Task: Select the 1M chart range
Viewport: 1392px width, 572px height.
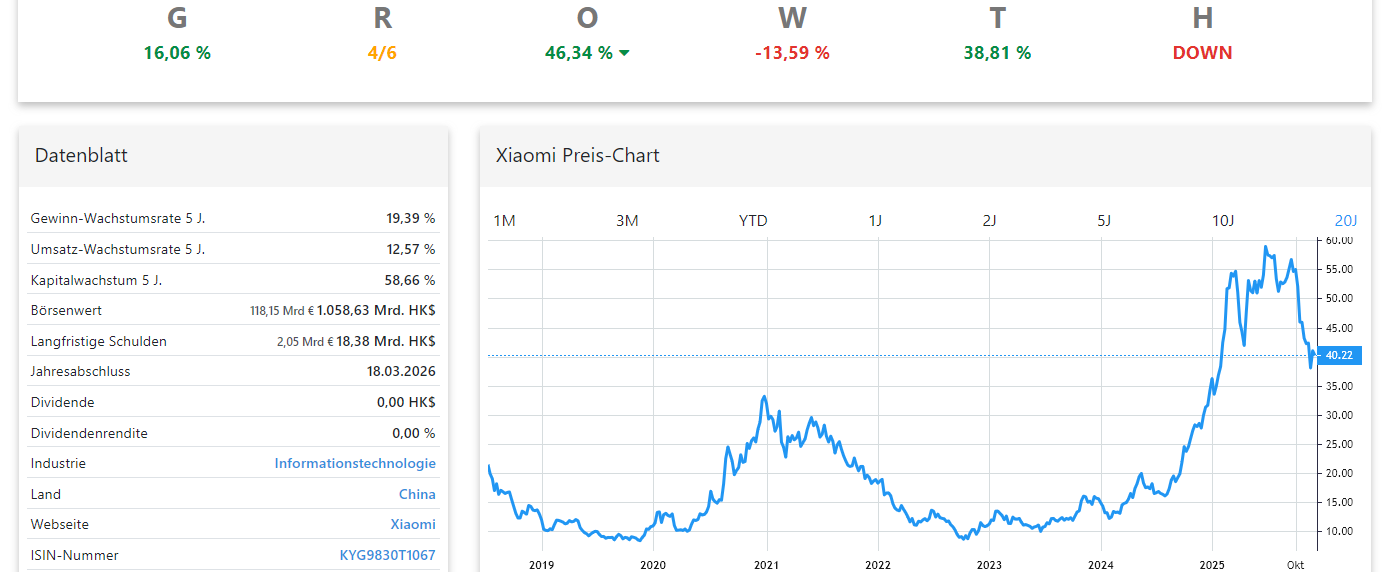Action: [x=504, y=220]
